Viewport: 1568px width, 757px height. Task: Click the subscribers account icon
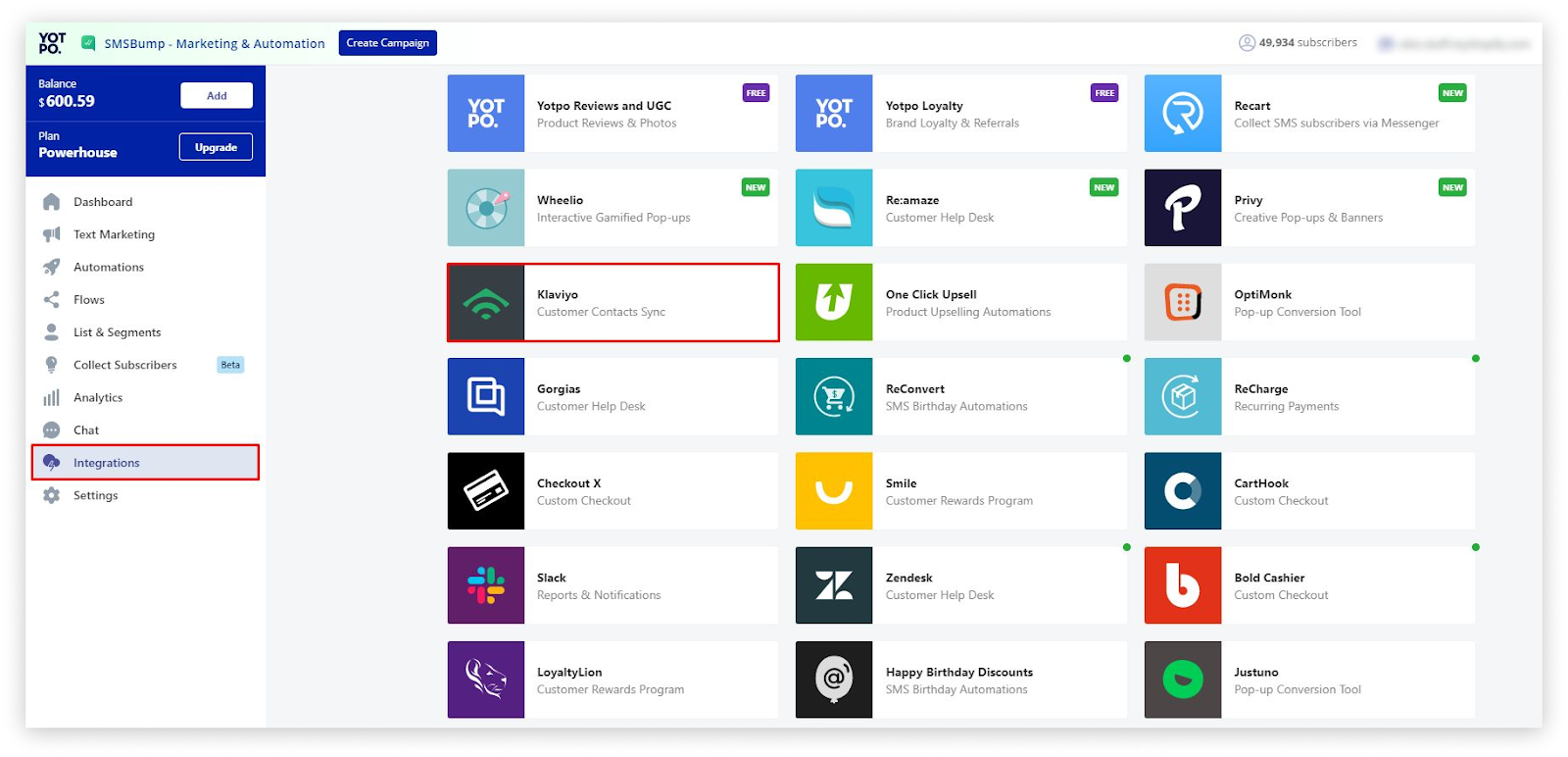pyautogui.click(x=1247, y=43)
